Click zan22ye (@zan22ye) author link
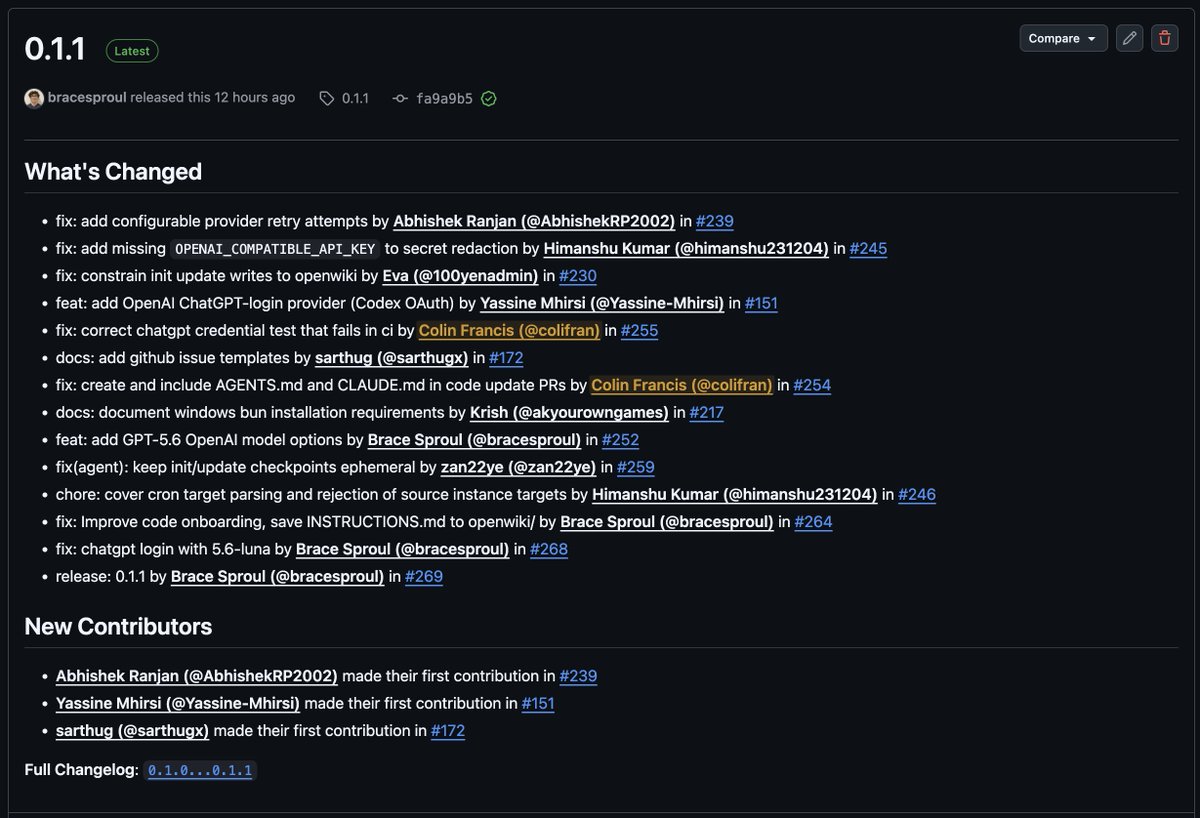Screen dimensions: 1200x818 519,467
